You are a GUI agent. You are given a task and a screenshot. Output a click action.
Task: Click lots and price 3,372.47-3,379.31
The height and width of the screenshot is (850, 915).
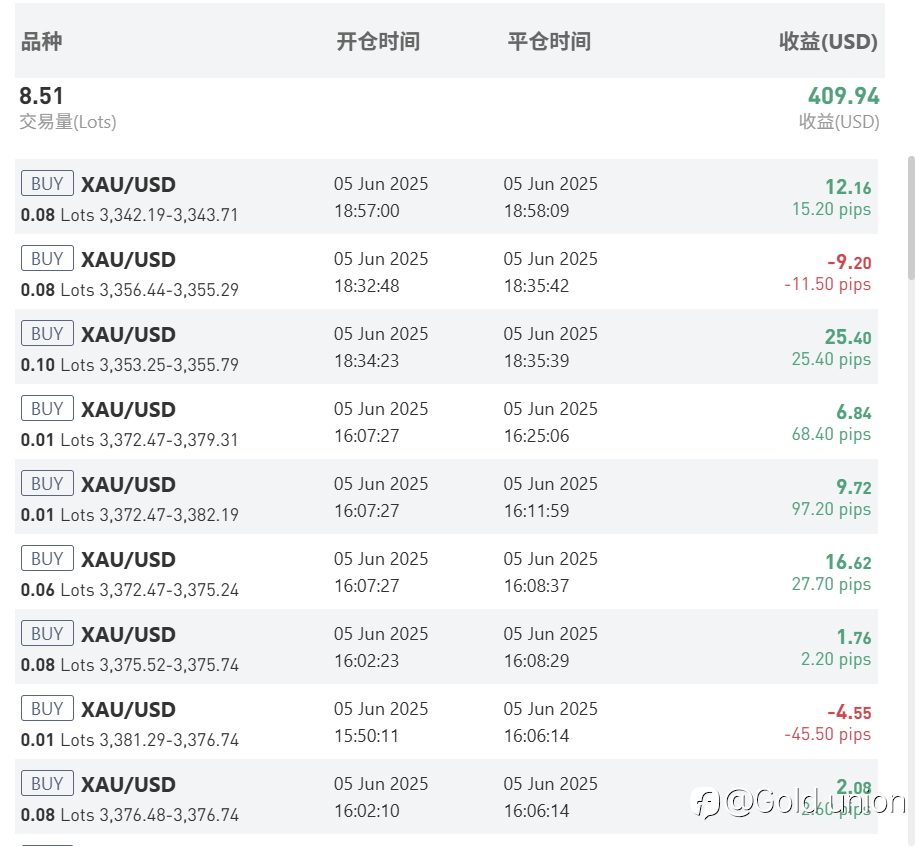pyautogui.click(x=130, y=439)
